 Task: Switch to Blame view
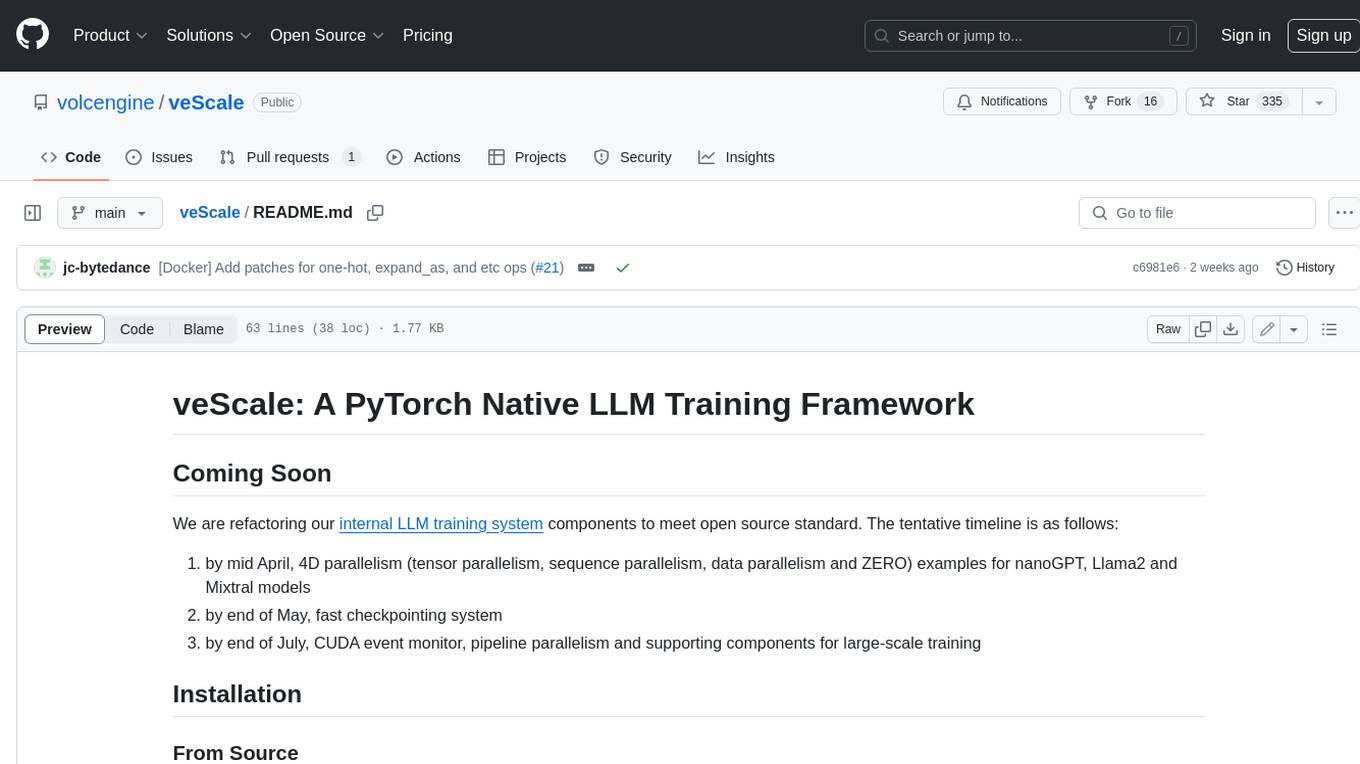pos(203,329)
